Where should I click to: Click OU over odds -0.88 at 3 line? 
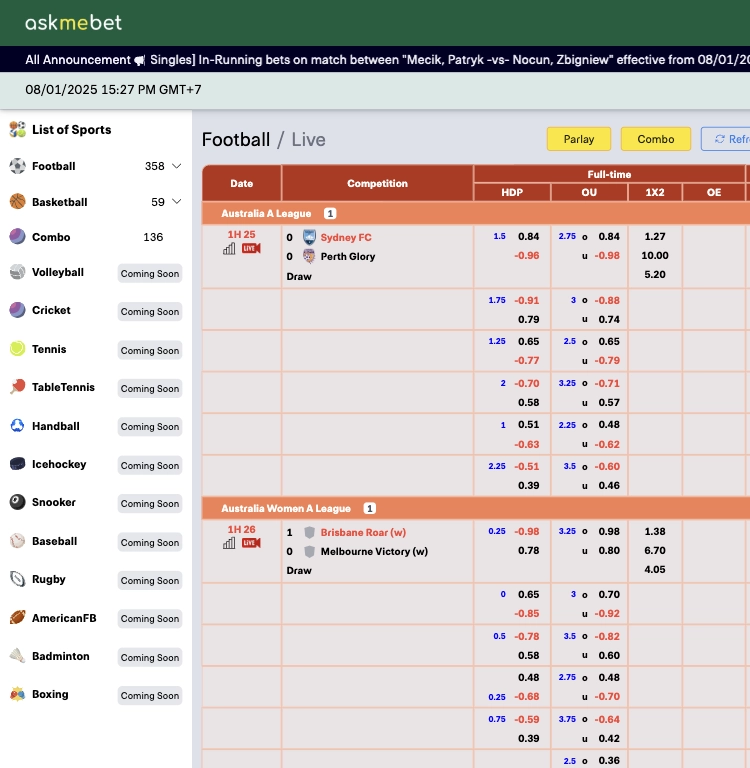(607, 300)
